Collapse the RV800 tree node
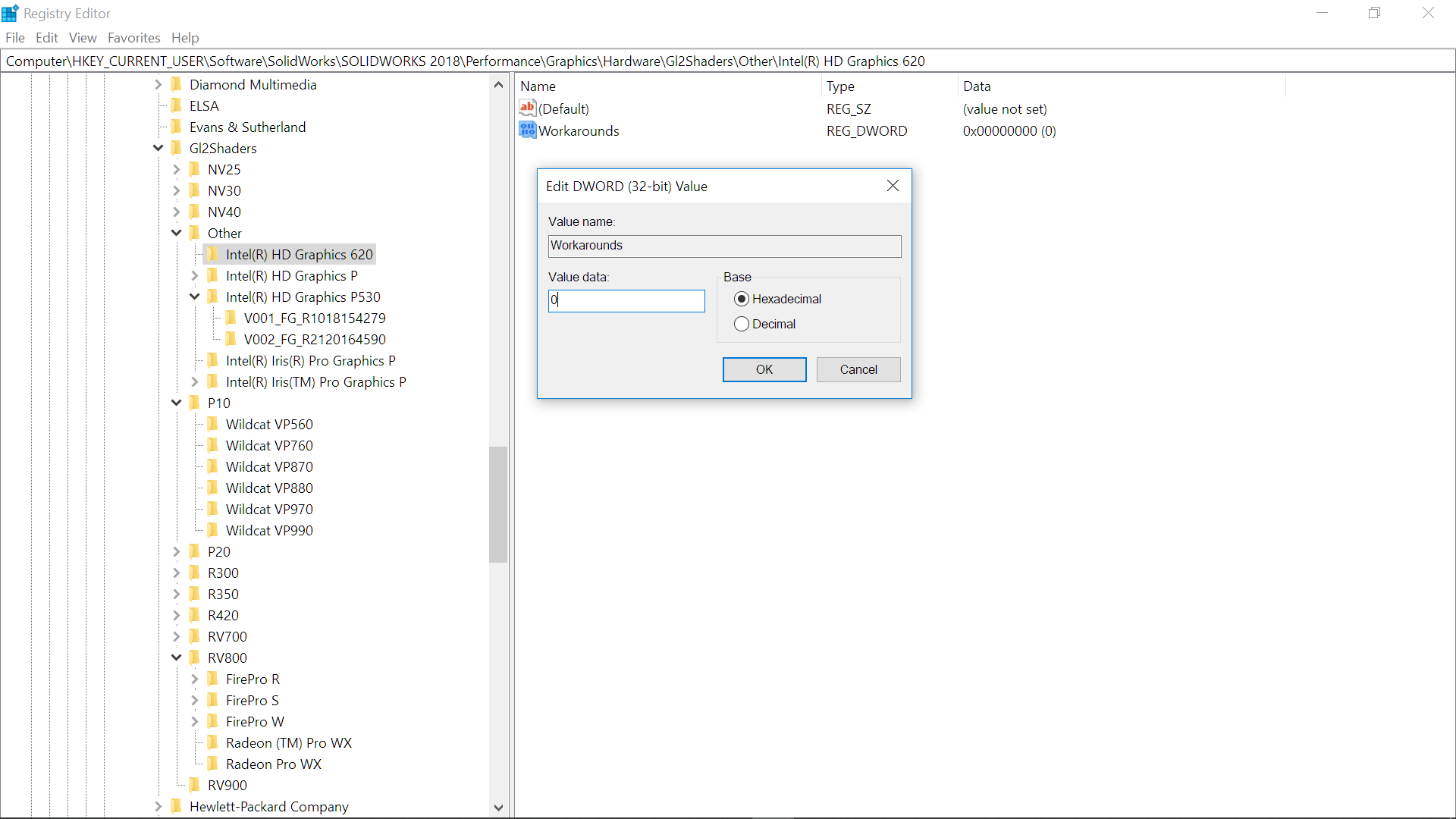Viewport: 1456px width, 819px height. [176, 657]
